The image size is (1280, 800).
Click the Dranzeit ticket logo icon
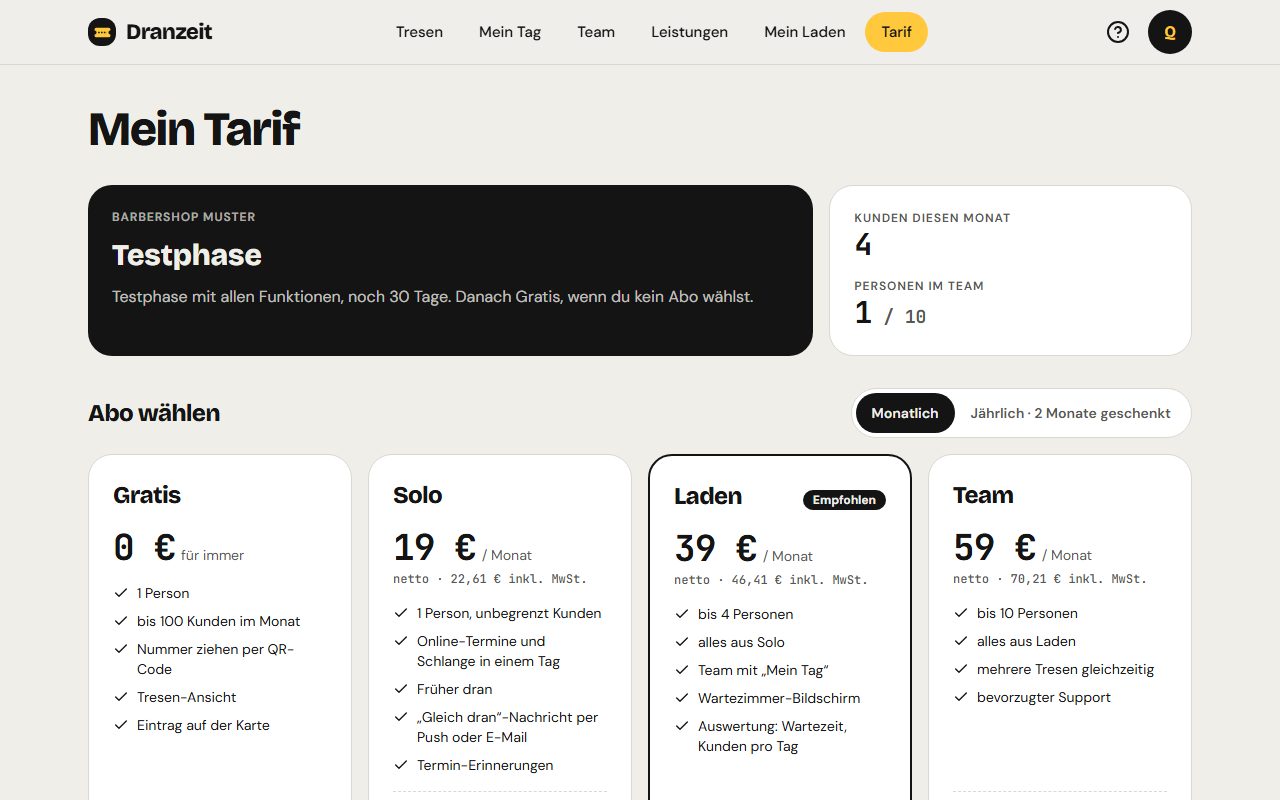102,32
